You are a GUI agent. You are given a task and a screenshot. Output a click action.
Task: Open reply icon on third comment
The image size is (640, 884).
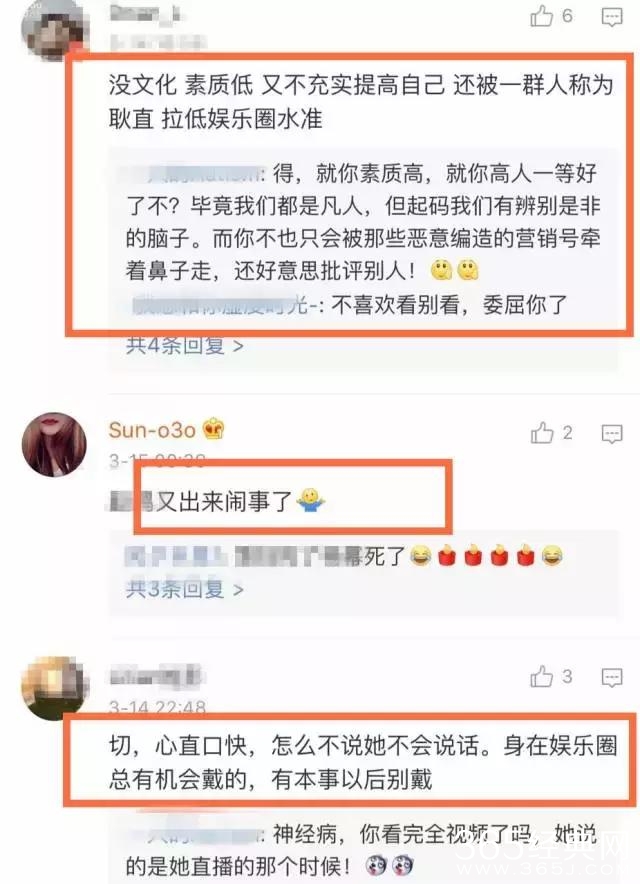(612, 677)
